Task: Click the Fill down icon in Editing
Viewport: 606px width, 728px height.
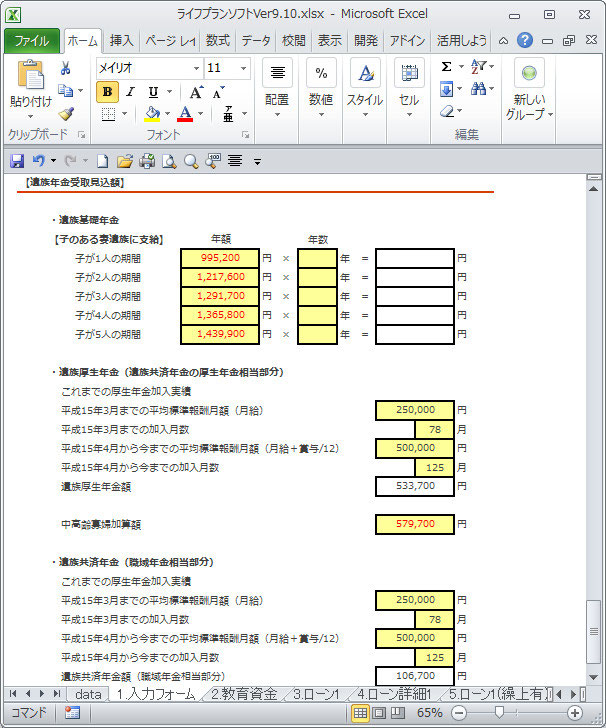Action: [x=446, y=89]
